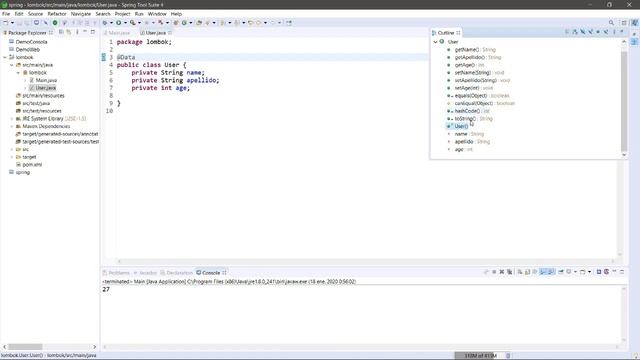640x360 pixels.
Task: Open the Refactor menu
Action: (57, 14)
